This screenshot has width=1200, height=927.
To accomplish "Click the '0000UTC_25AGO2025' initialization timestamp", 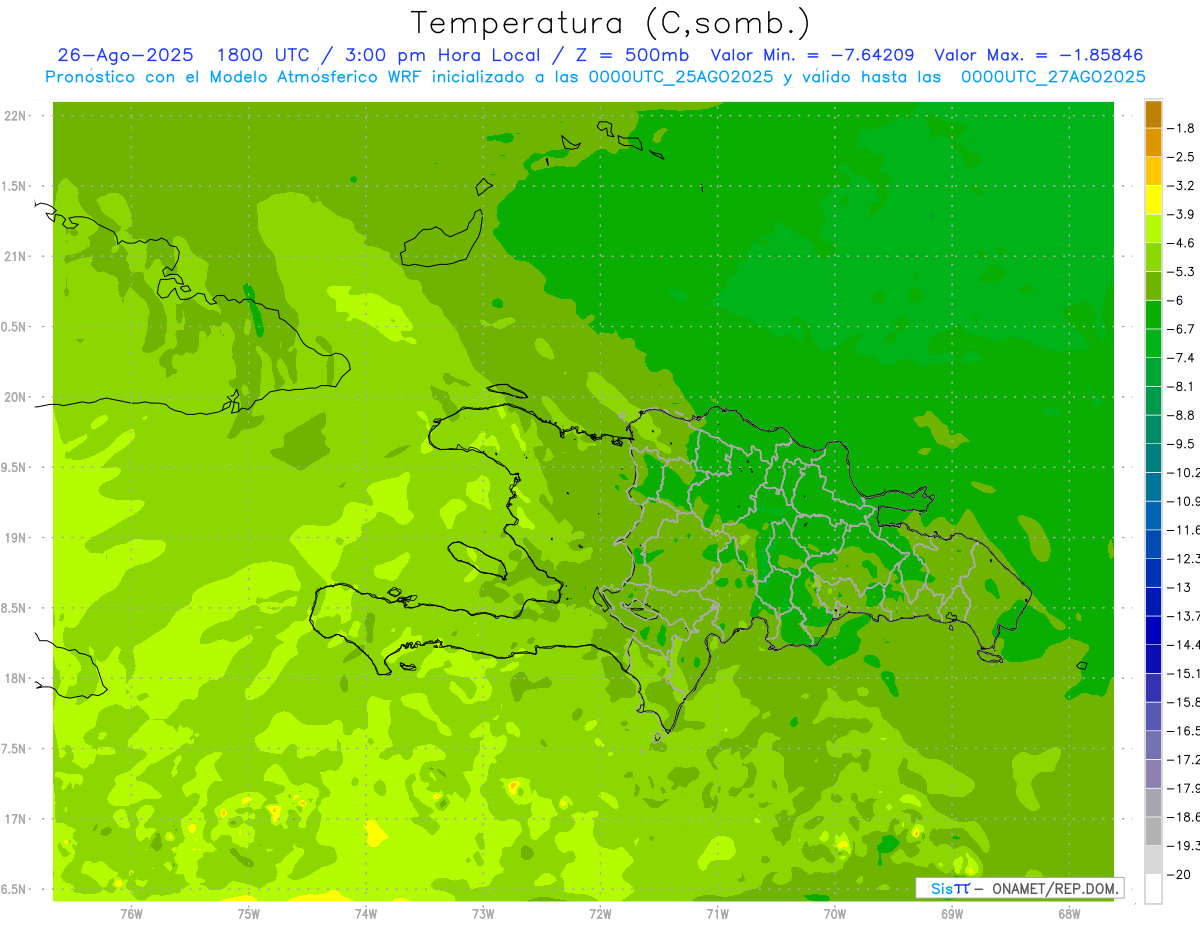I will click(x=681, y=77).
